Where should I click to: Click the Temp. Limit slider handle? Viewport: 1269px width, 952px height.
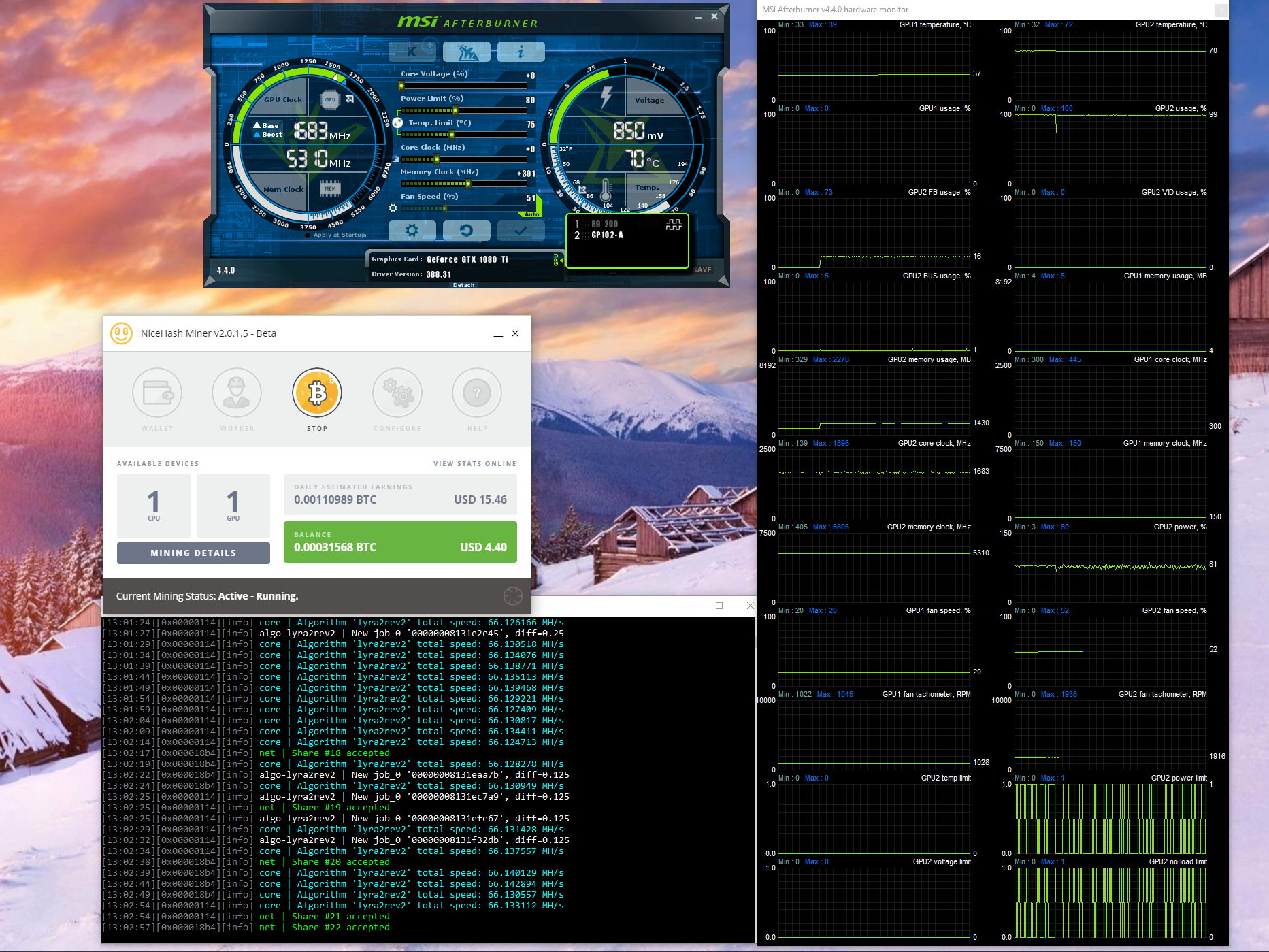pos(451,135)
